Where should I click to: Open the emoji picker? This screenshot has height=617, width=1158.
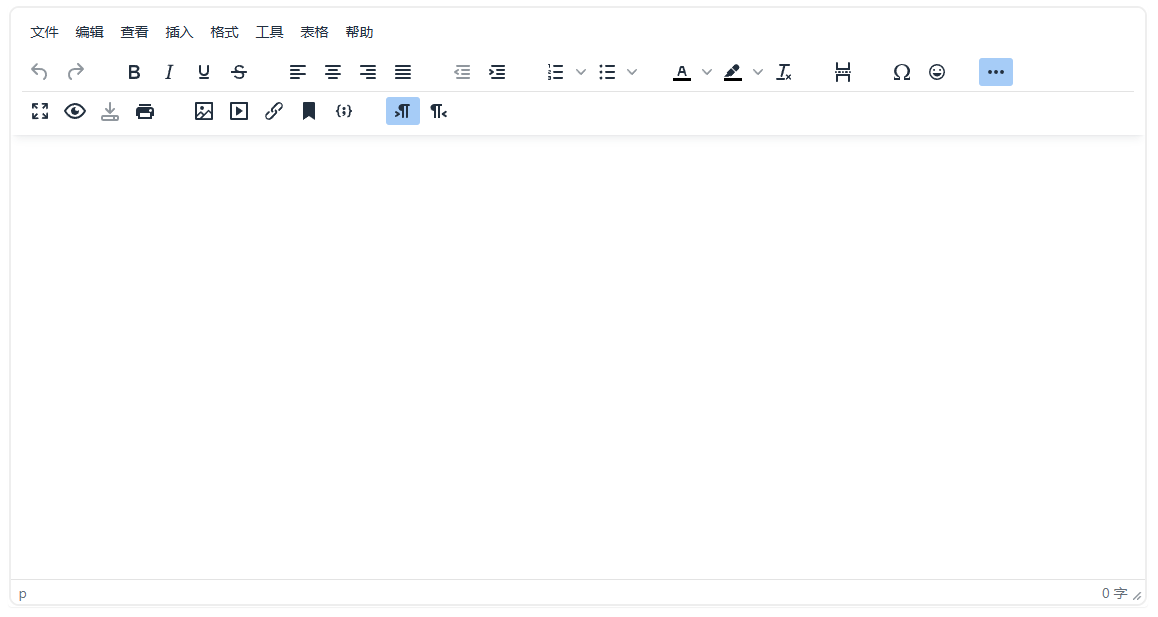[x=937, y=72]
